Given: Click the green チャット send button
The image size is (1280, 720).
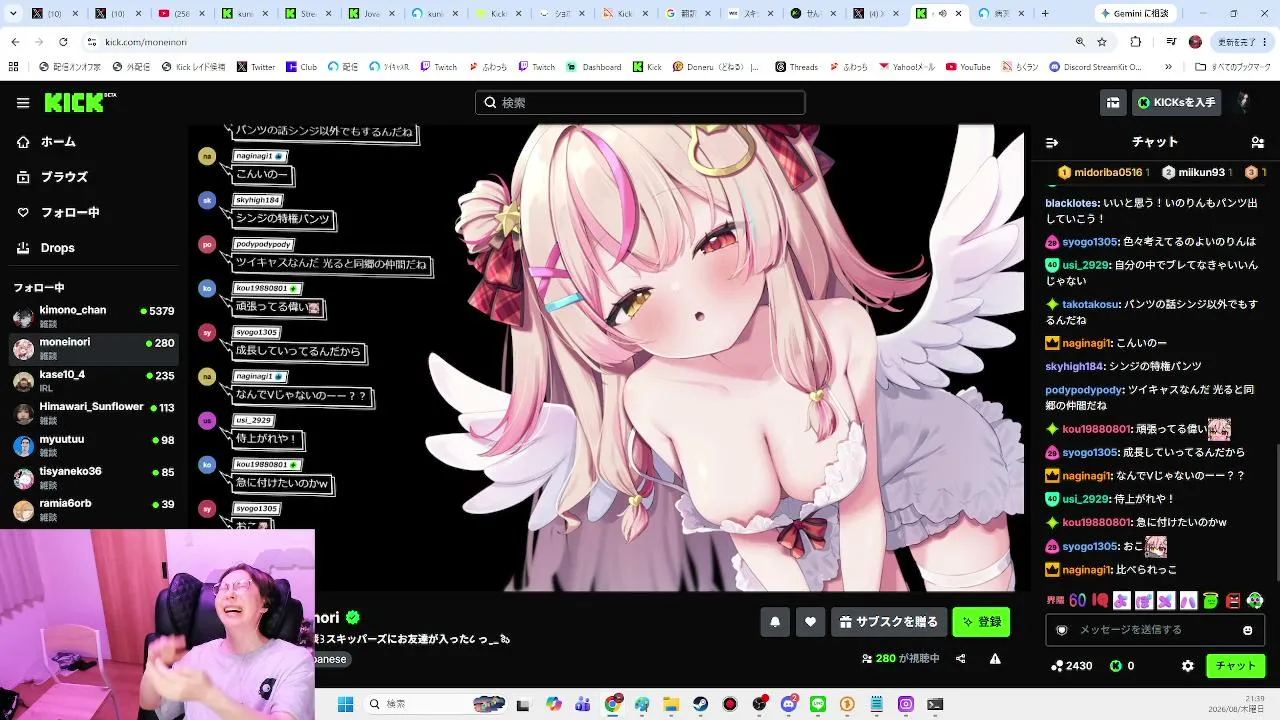Looking at the screenshot, I should [x=1235, y=666].
